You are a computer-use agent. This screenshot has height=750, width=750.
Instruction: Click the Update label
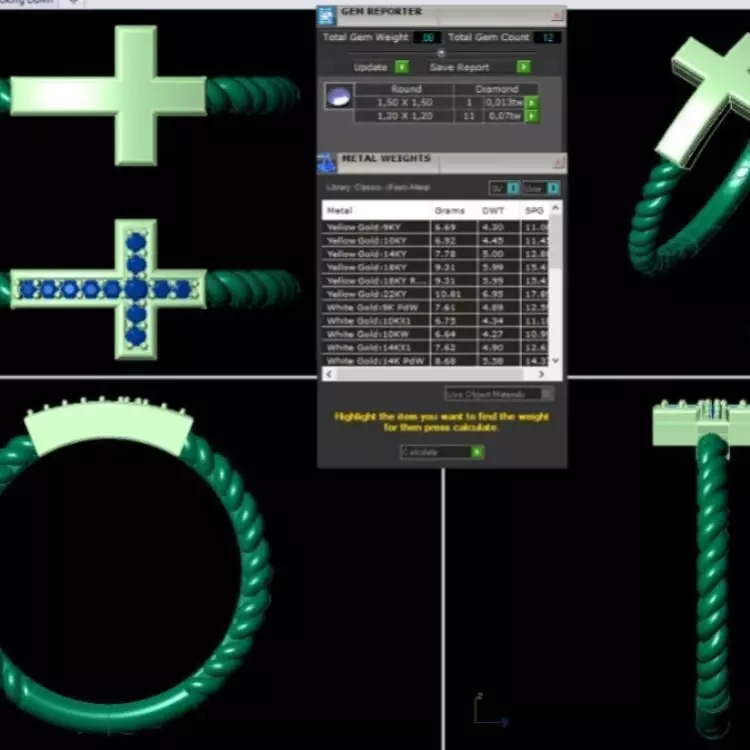point(370,67)
